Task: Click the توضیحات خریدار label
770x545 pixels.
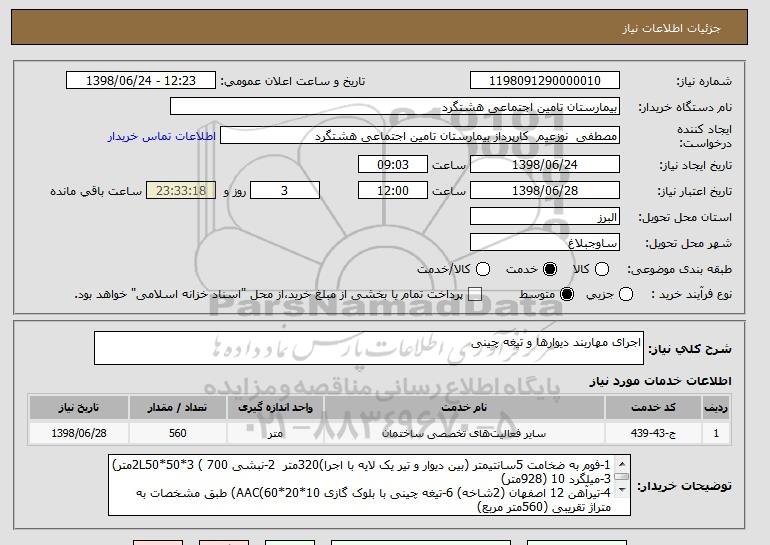Action: 685,486
